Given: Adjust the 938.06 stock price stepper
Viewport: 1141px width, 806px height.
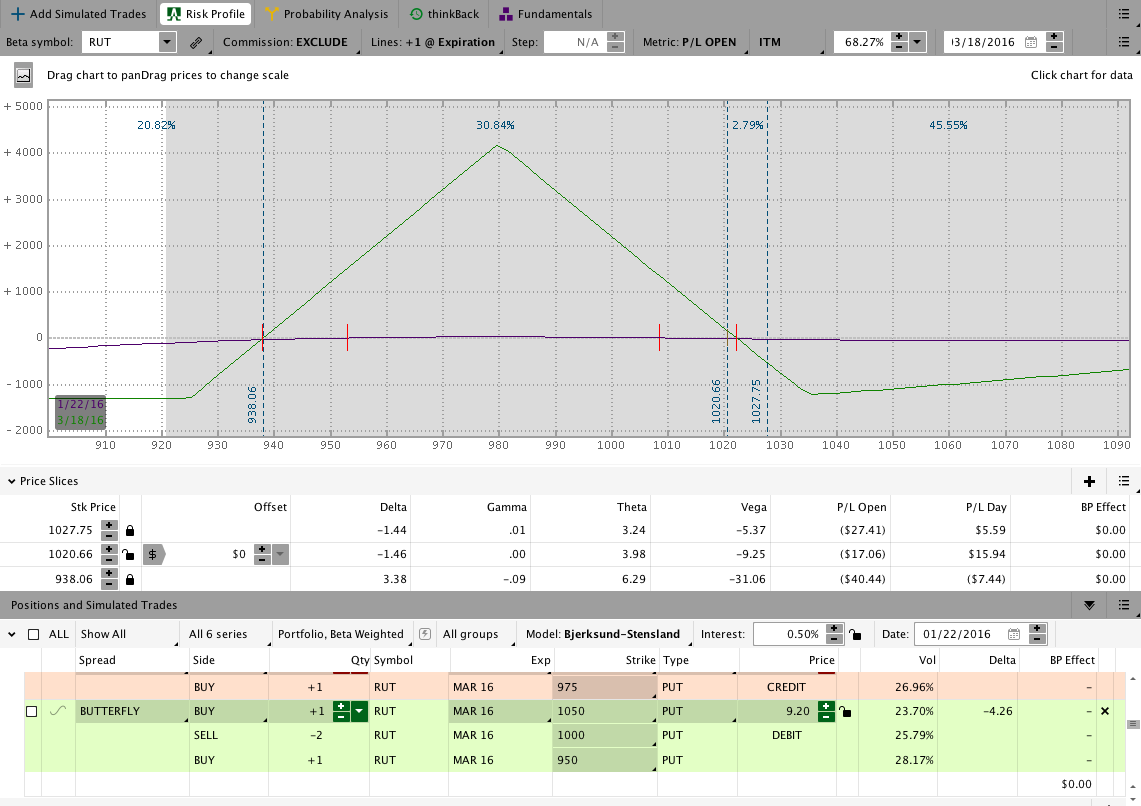Looking at the screenshot, I should pos(109,579).
